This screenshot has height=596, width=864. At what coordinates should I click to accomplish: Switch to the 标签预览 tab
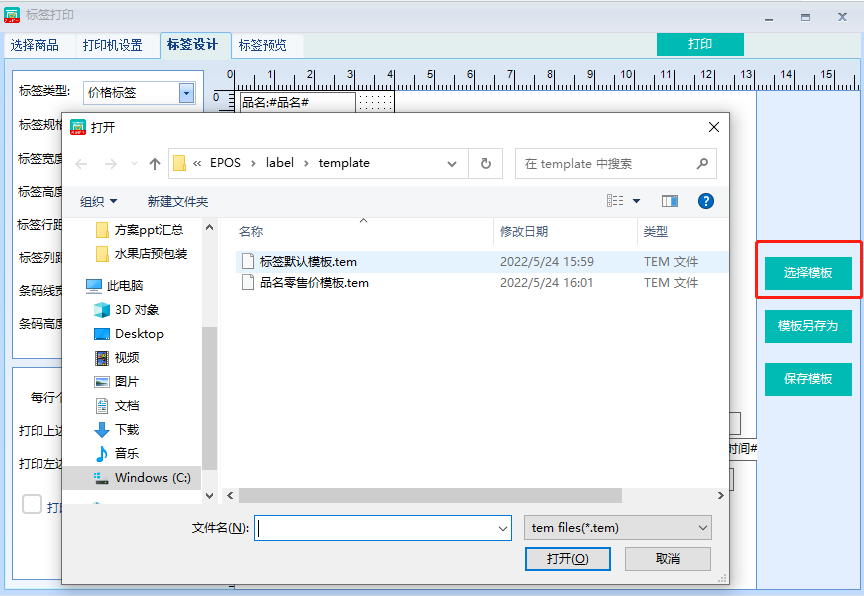coord(262,45)
